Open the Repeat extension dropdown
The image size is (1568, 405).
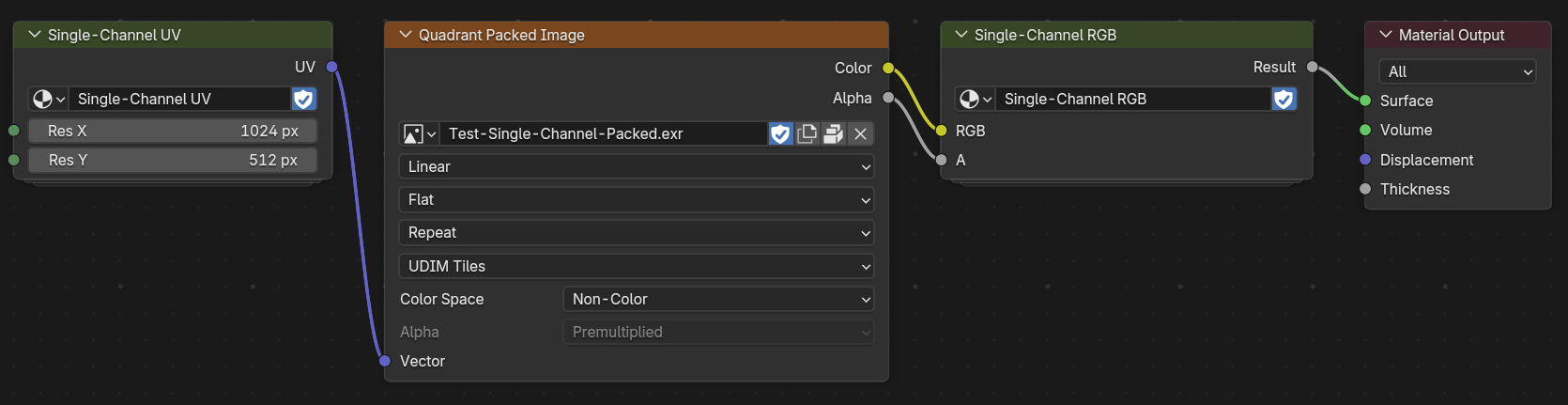point(637,232)
